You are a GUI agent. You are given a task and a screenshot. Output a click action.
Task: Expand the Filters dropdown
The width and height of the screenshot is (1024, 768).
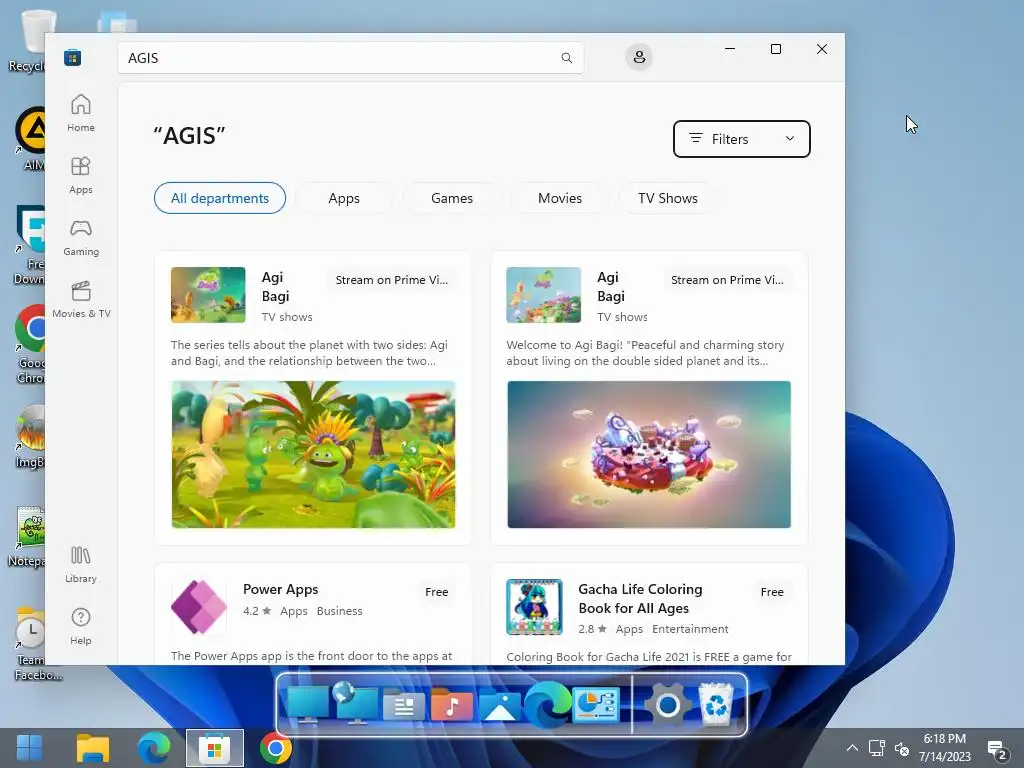tap(742, 139)
